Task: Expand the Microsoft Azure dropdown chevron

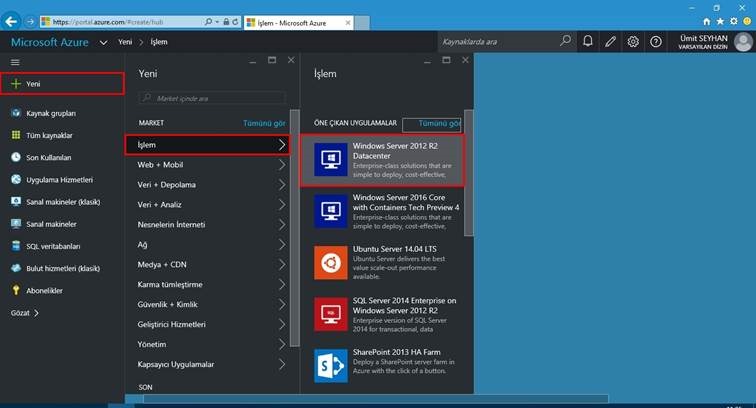Action: coord(103,42)
